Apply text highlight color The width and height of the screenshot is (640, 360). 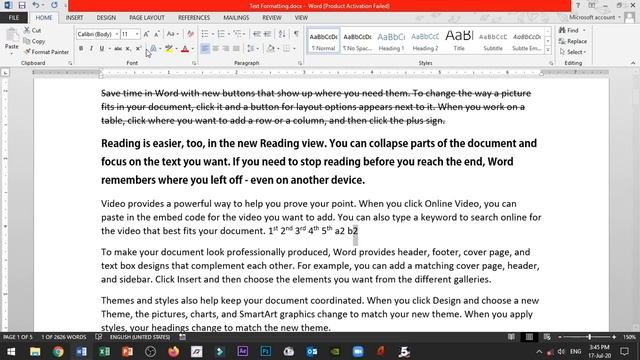tap(169, 49)
